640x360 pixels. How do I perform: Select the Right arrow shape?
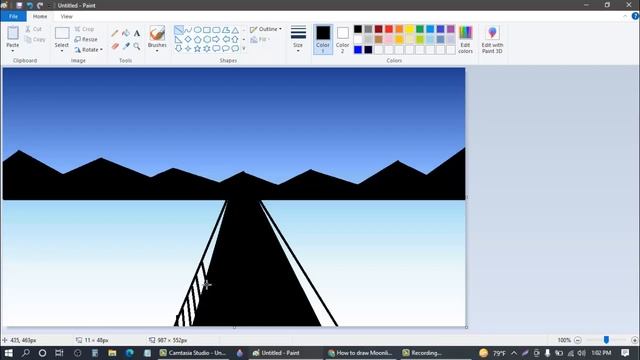point(216,40)
